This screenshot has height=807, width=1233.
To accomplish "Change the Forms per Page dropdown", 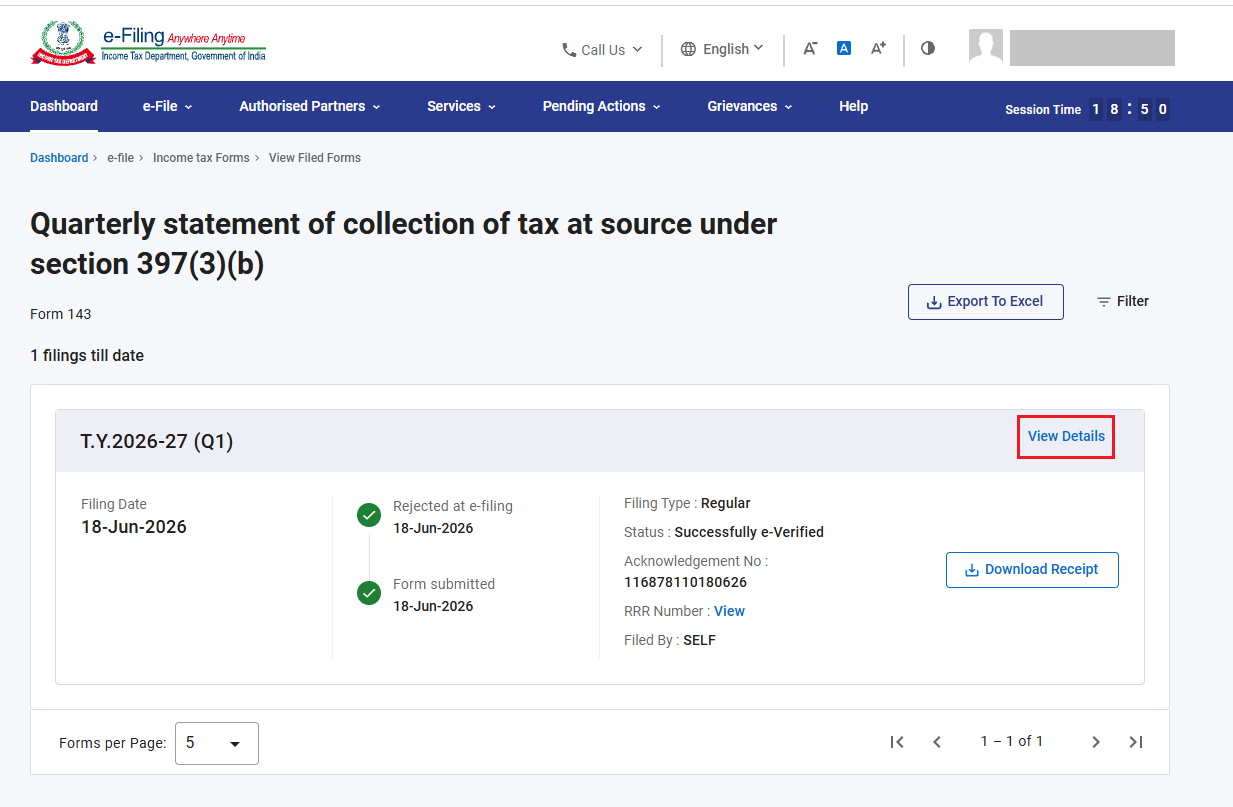I will (217, 743).
